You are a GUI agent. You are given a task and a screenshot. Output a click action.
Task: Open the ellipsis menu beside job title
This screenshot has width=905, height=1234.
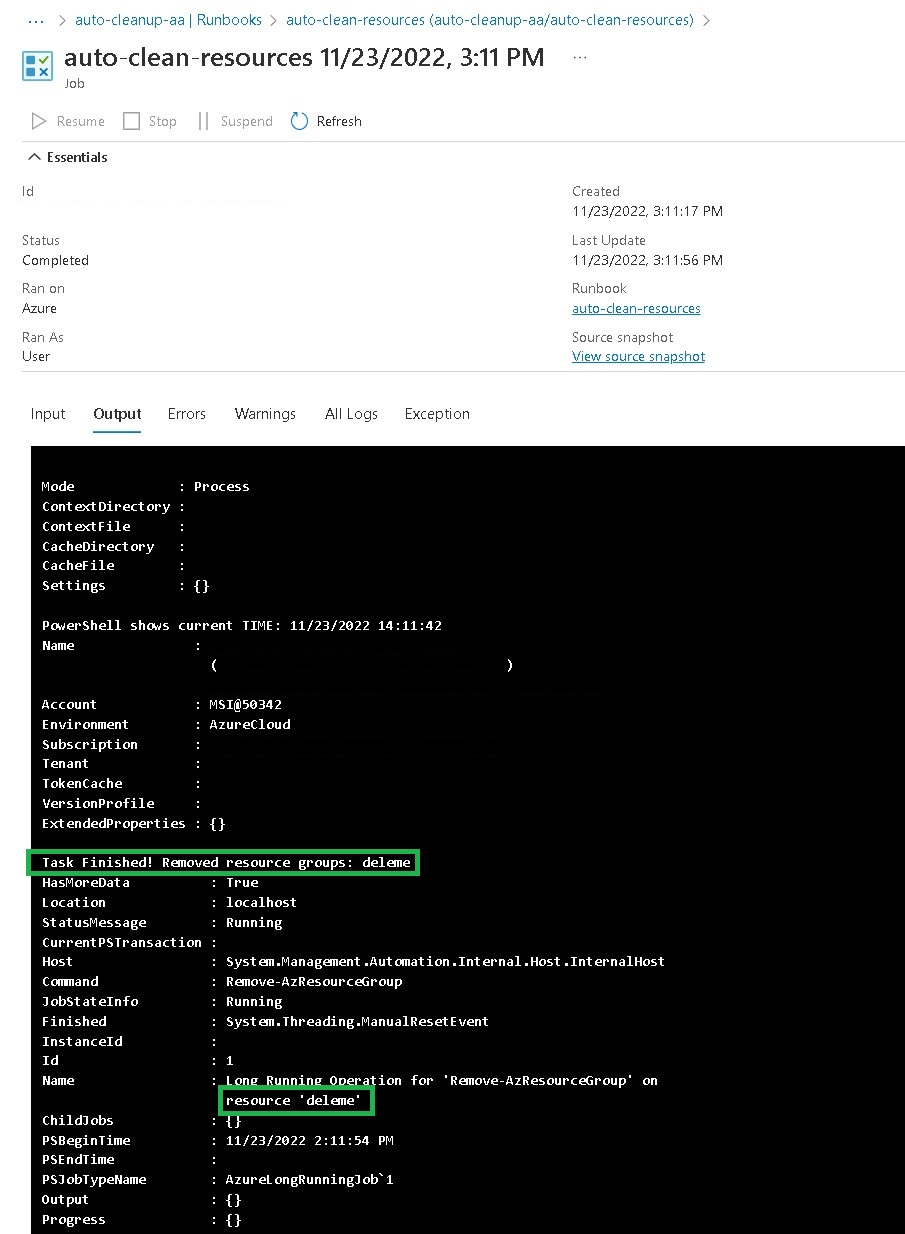tap(579, 58)
